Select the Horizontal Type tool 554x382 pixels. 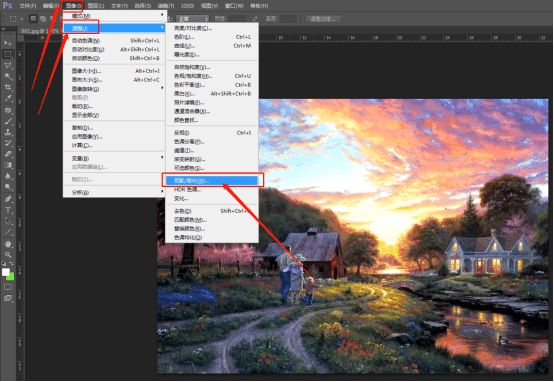(8, 211)
